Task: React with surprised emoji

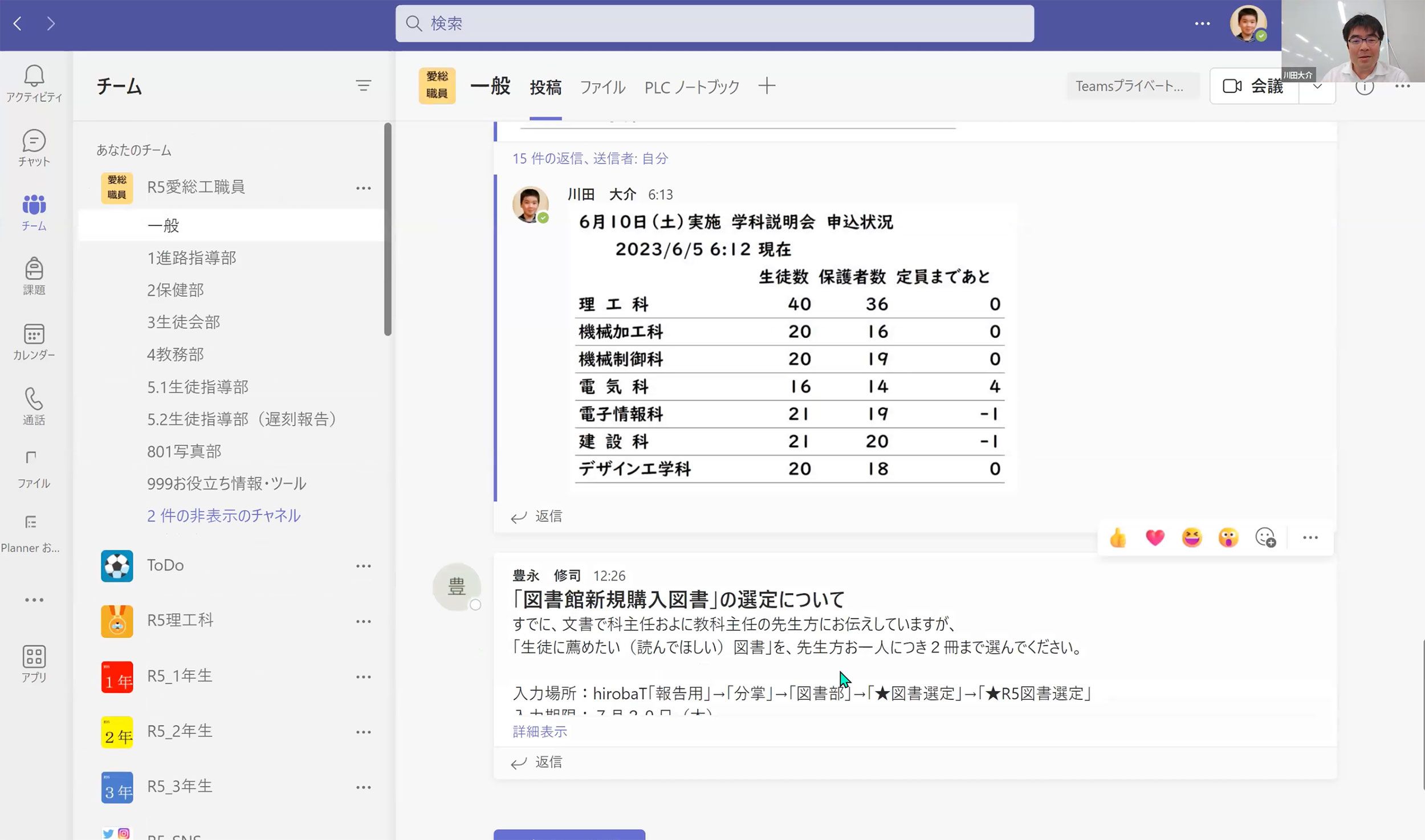Action: tap(1228, 537)
